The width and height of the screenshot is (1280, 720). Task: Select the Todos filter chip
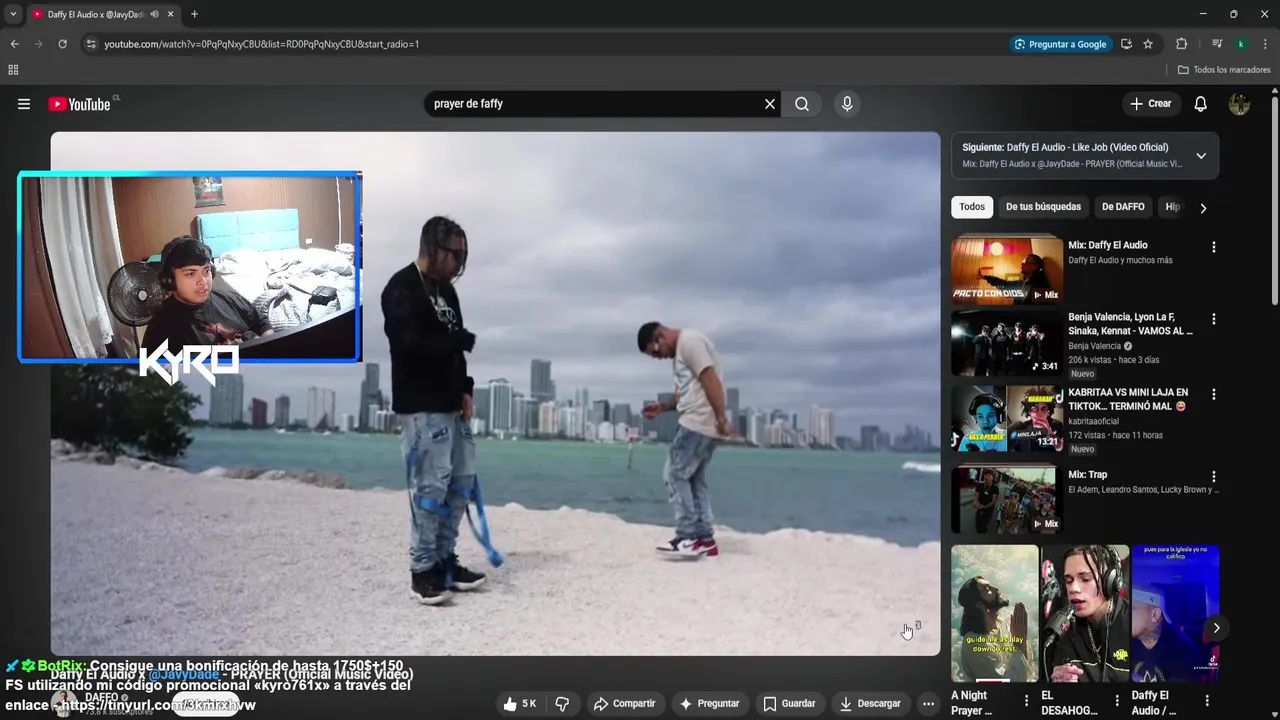tap(972, 207)
